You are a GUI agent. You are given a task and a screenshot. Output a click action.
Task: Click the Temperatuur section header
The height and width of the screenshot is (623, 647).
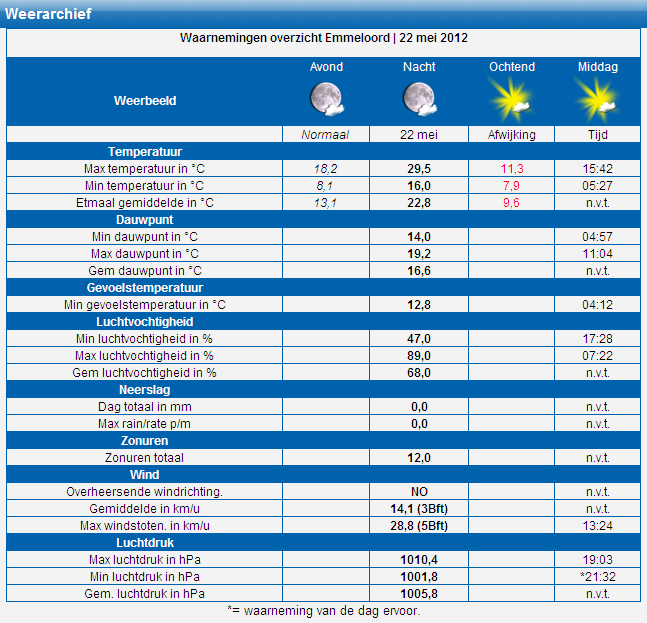pyautogui.click(x=145, y=152)
